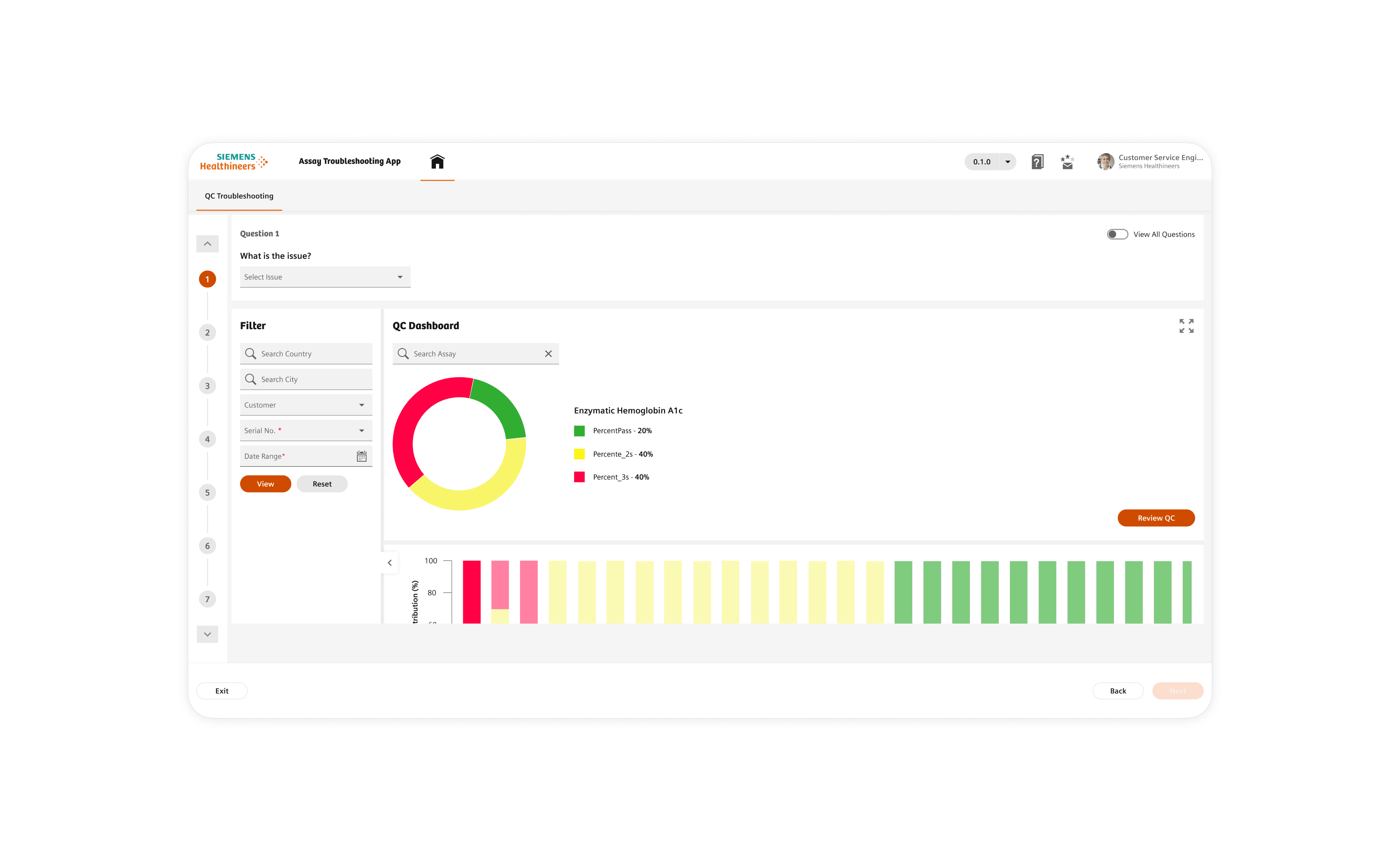Click the Exit button
The height and width of the screenshot is (861, 1400).
coord(222,691)
